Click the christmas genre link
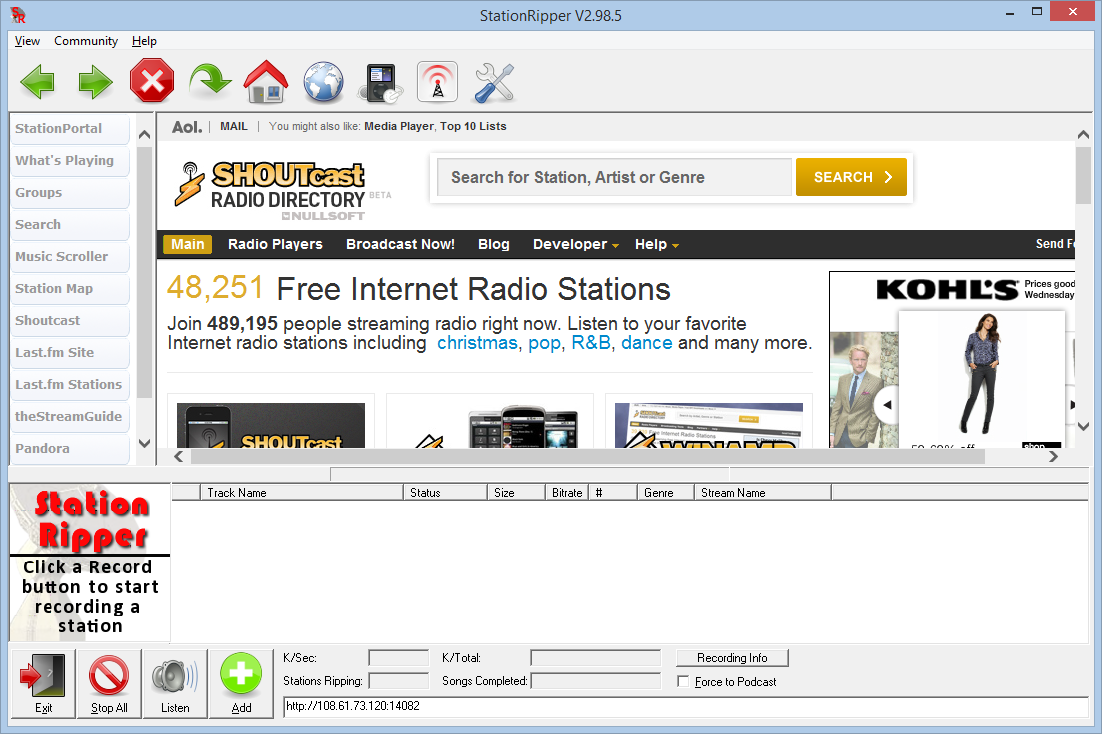Viewport: 1102px width, 734px height. [x=477, y=343]
